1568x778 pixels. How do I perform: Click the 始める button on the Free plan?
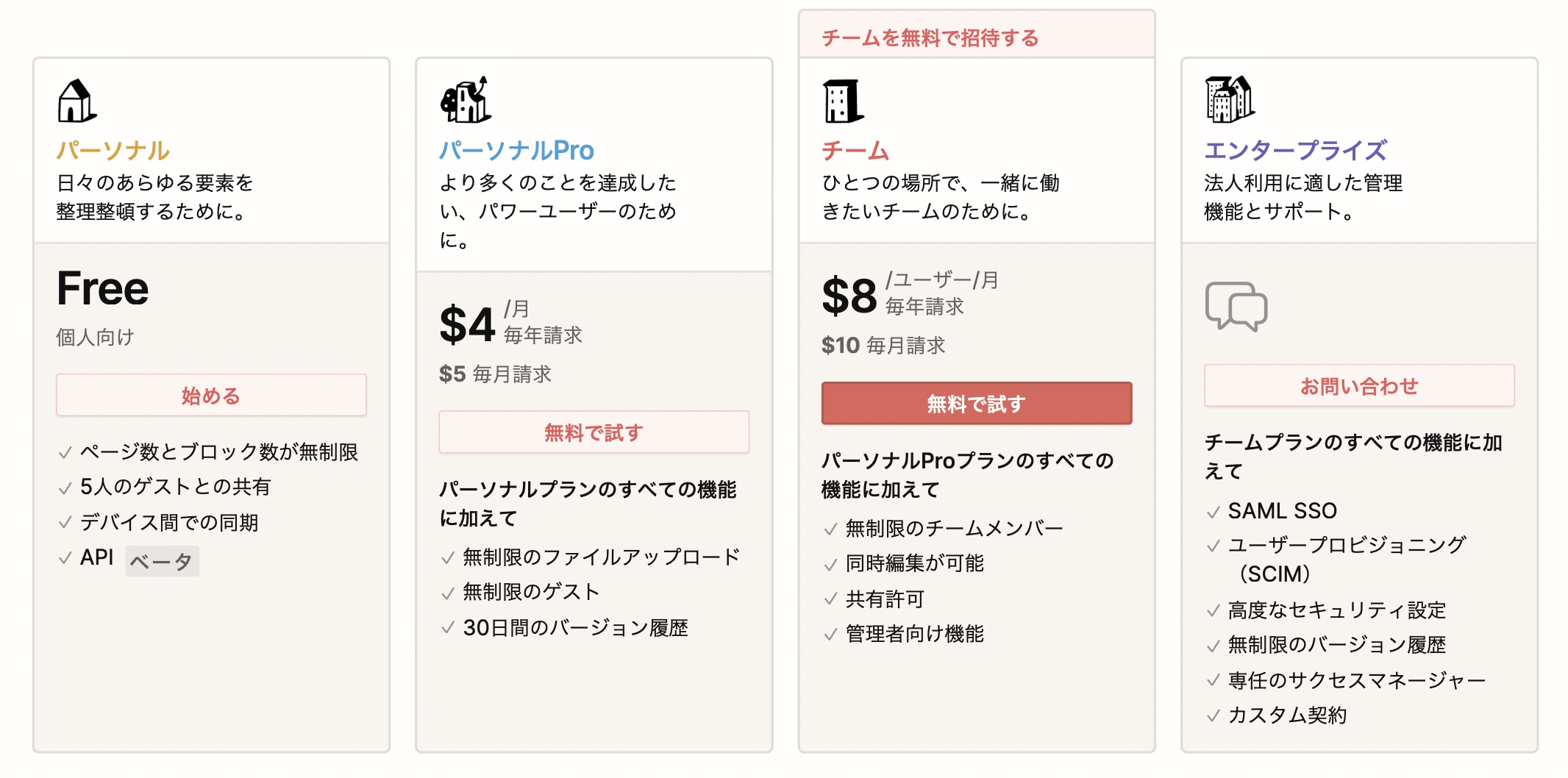point(211,396)
